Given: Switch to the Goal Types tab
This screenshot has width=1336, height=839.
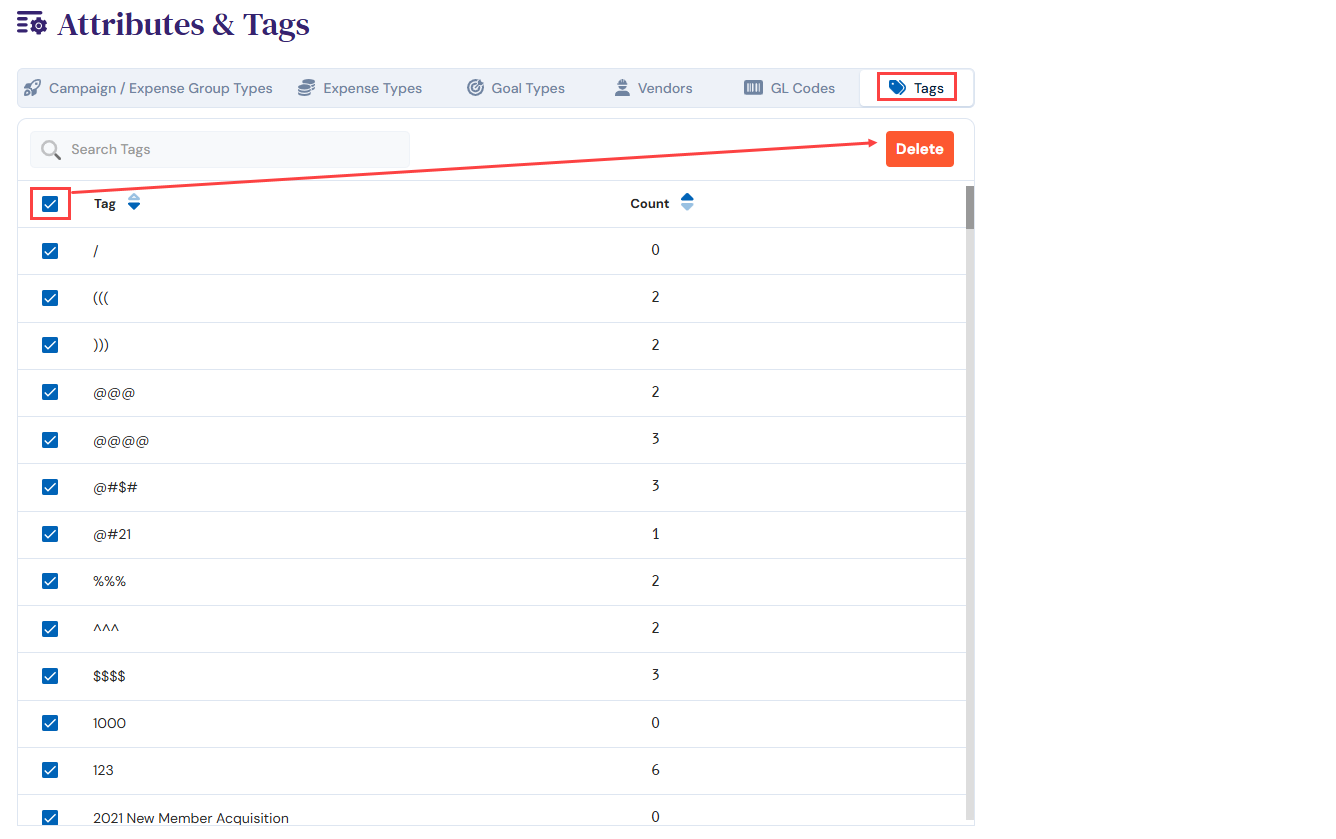Looking at the screenshot, I should pos(516,88).
